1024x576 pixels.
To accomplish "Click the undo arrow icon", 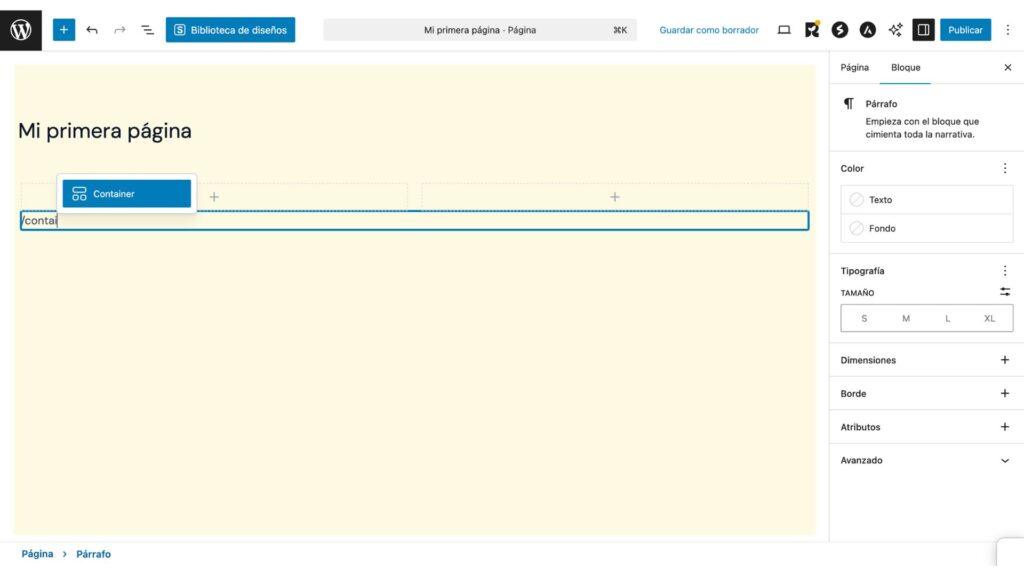I will [x=92, y=30].
